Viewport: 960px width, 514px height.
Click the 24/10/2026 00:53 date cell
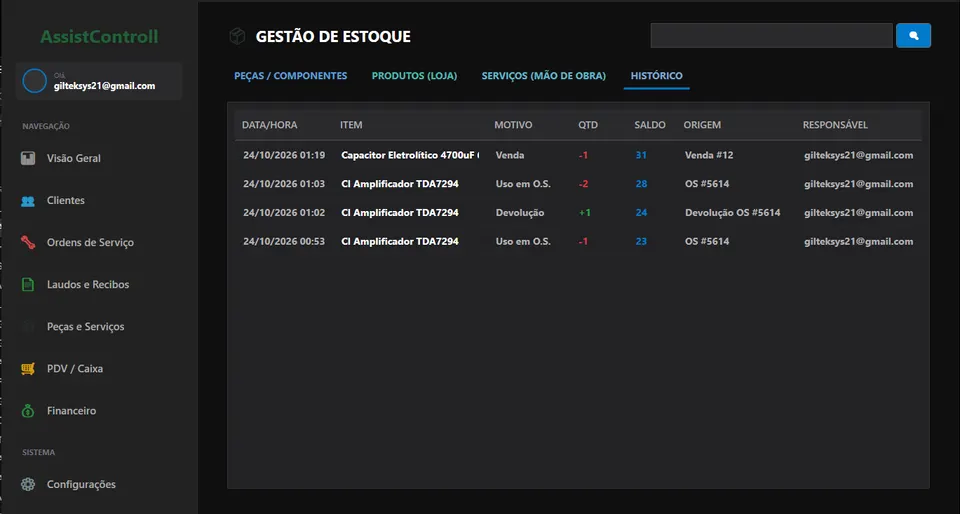tap(284, 242)
